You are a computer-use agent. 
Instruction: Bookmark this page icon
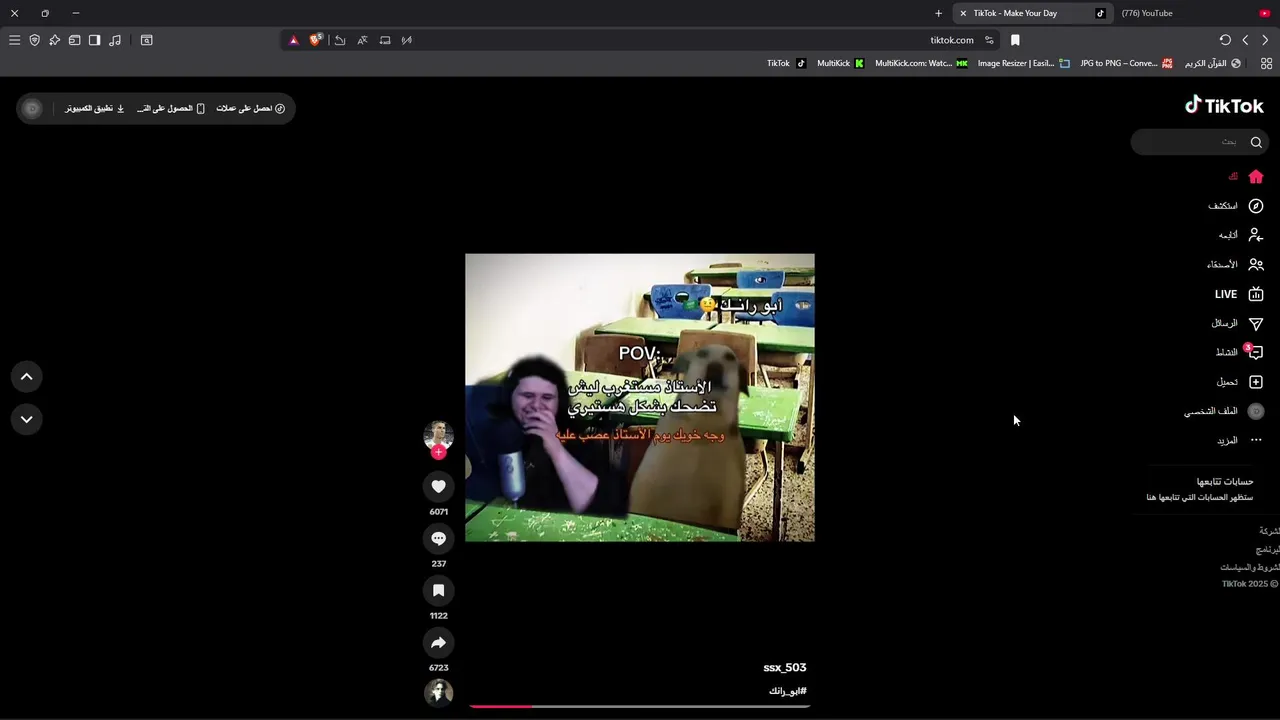point(1015,40)
